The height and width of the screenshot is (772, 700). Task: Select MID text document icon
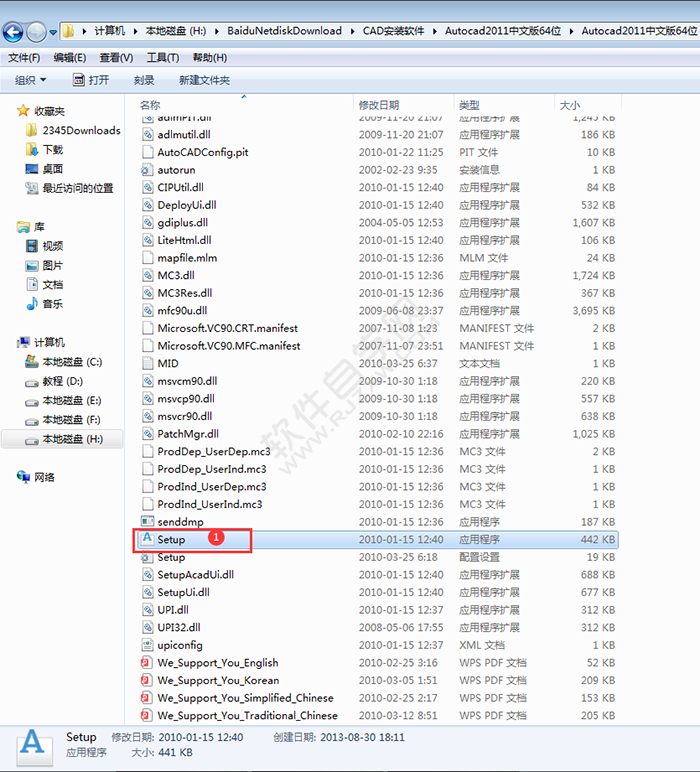tap(147, 363)
